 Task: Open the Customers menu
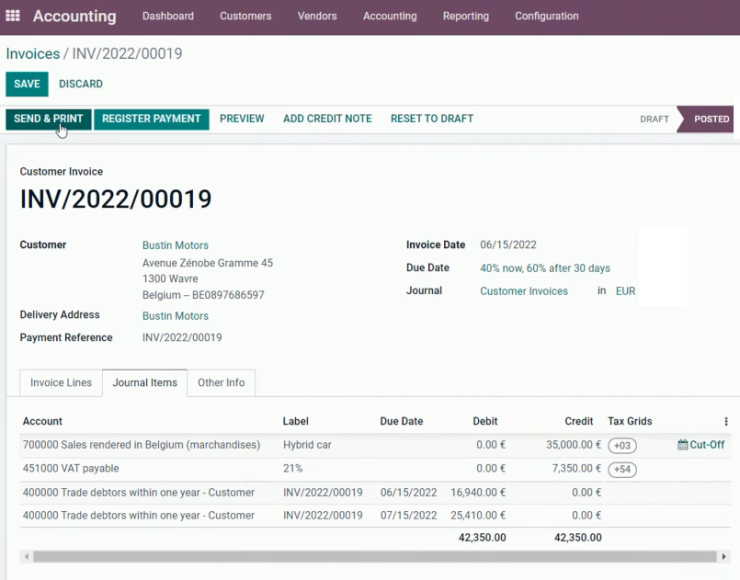(x=245, y=16)
